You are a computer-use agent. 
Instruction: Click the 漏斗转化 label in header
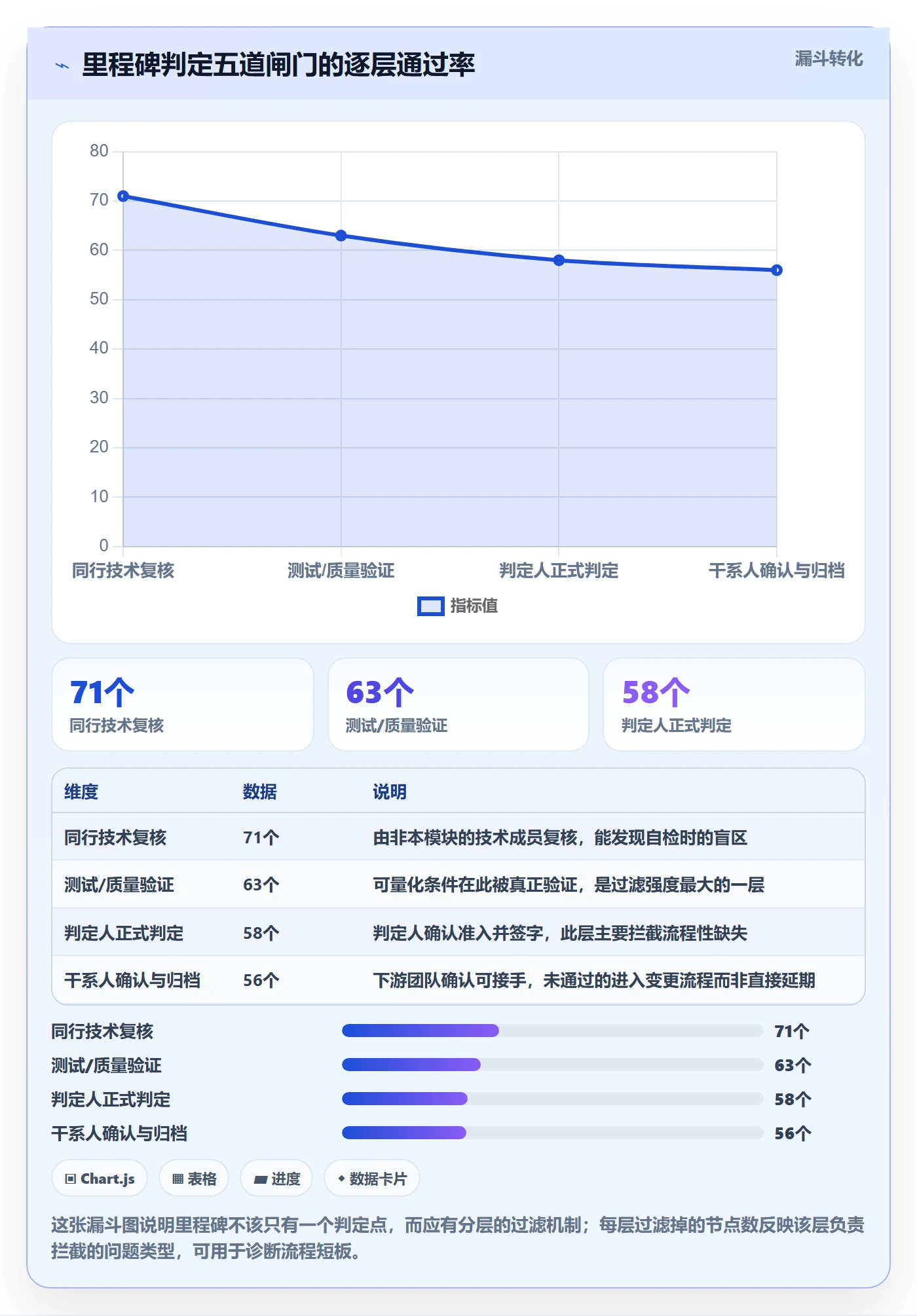click(x=829, y=59)
